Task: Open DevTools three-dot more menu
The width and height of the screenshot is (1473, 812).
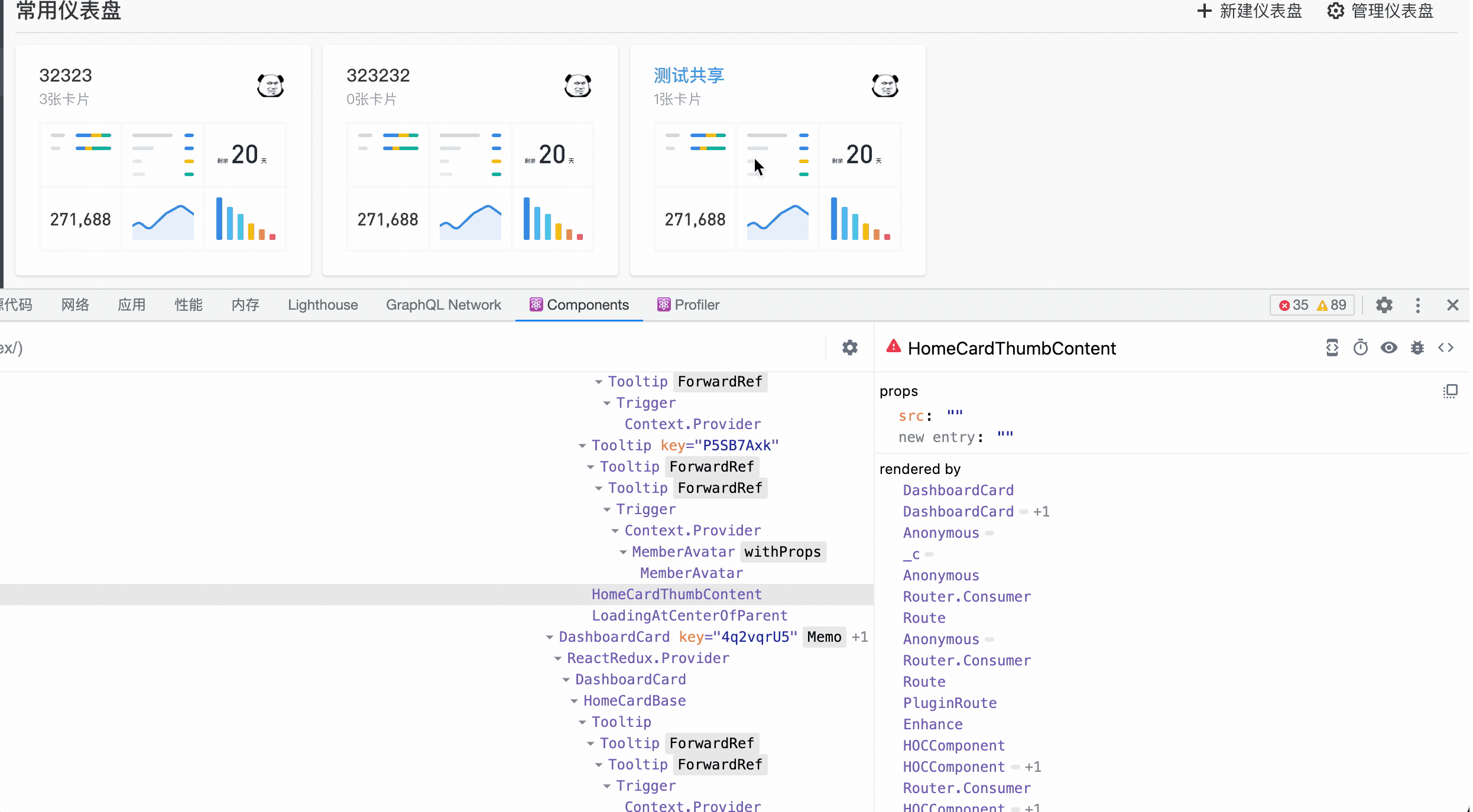Action: click(1417, 305)
